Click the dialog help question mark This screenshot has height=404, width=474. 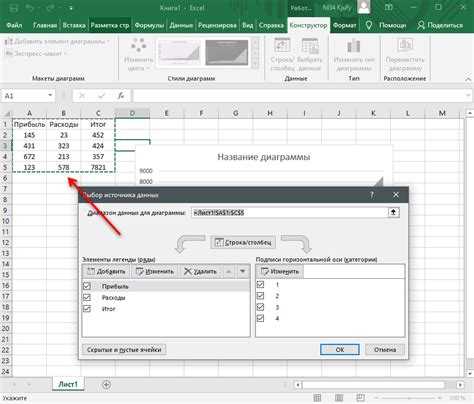372,195
